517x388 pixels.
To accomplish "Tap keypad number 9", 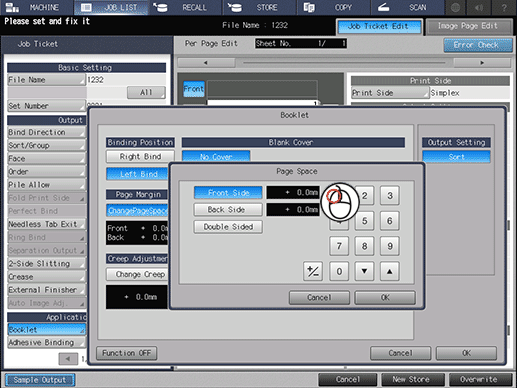I will 390,246.
